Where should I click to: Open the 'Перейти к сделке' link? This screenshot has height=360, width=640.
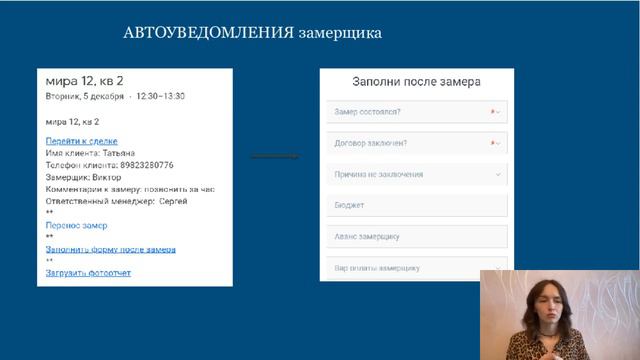point(82,141)
